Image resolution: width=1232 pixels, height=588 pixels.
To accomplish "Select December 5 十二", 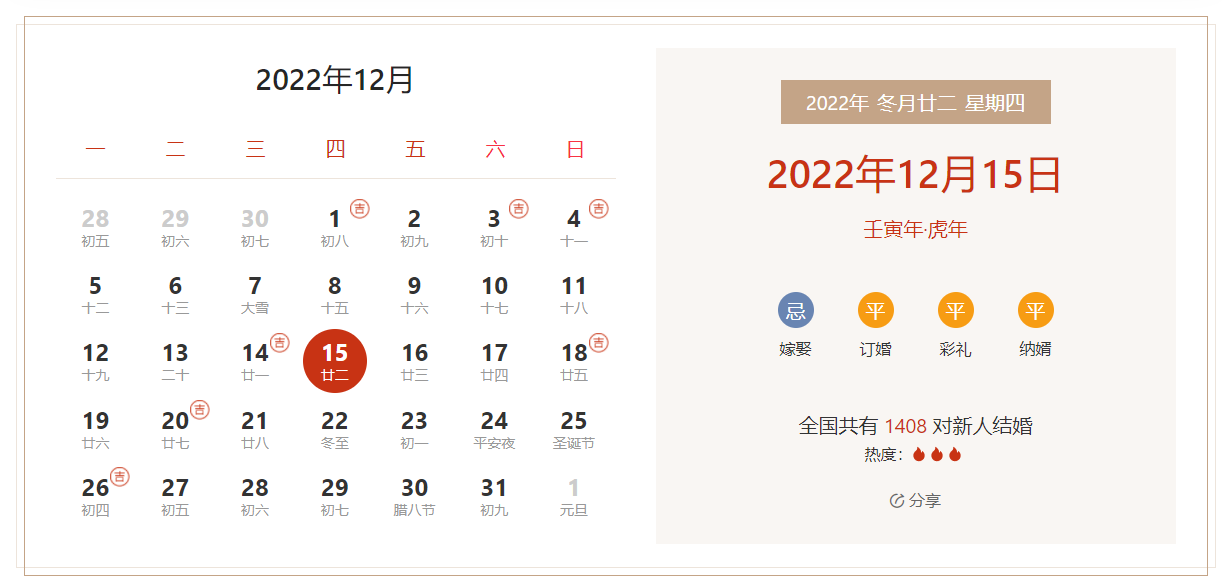I will pos(96,295).
